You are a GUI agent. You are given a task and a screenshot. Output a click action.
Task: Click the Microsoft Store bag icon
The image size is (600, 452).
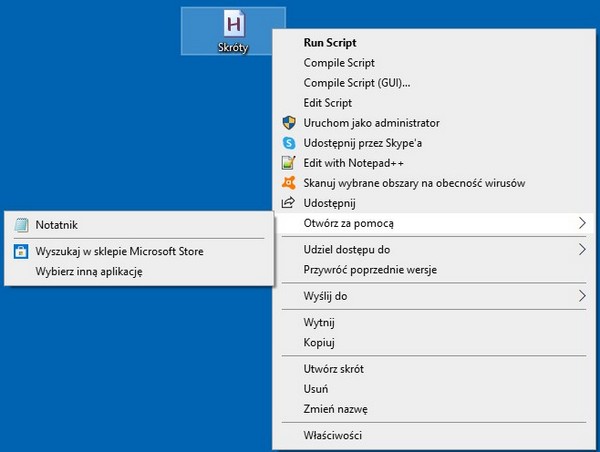click(x=21, y=251)
